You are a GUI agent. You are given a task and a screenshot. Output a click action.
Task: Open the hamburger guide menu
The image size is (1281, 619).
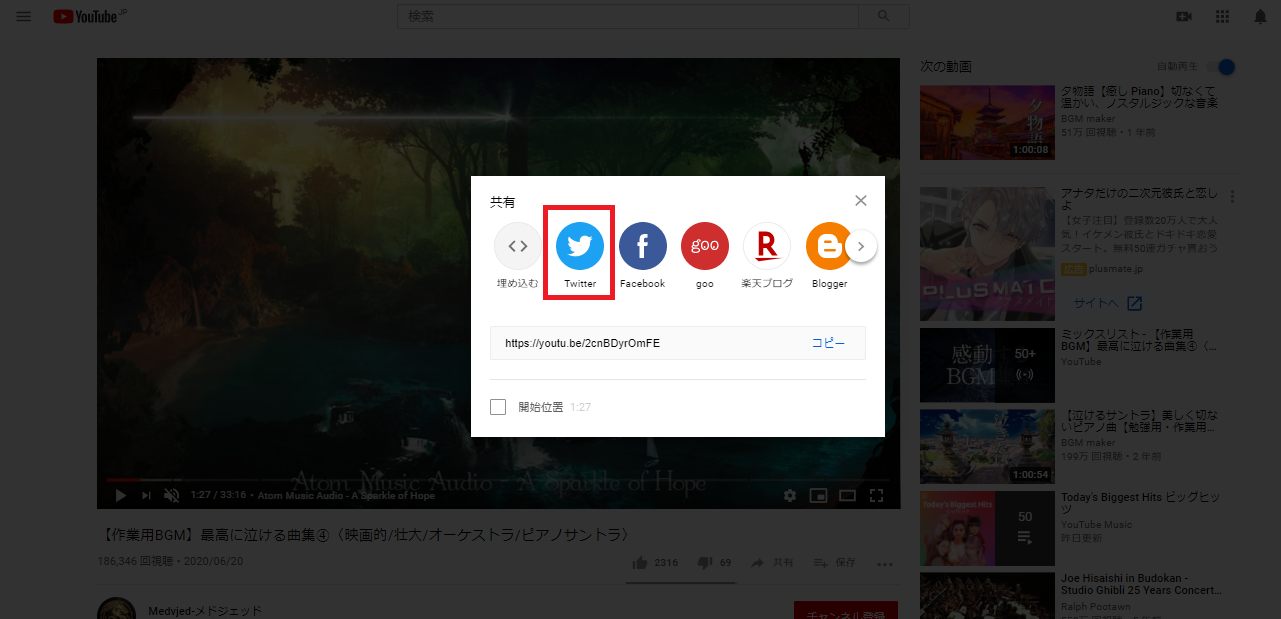click(x=24, y=17)
